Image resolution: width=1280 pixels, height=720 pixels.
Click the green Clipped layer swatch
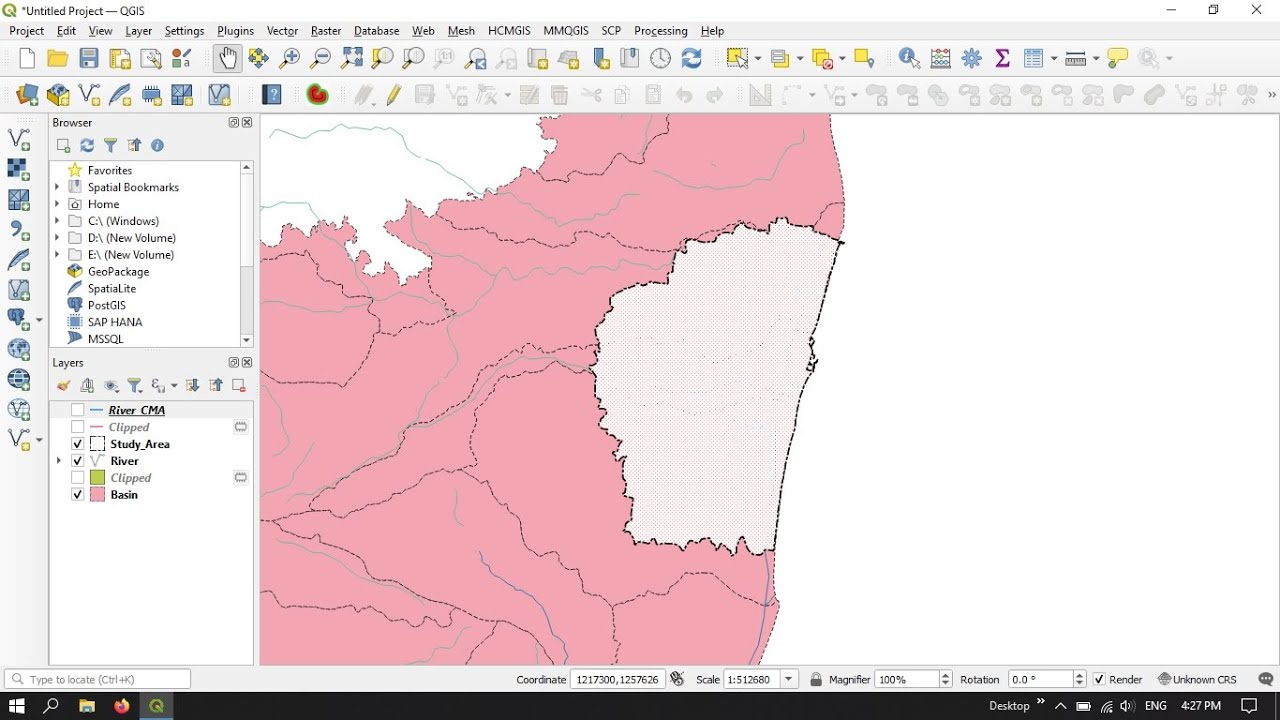coord(98,478)
